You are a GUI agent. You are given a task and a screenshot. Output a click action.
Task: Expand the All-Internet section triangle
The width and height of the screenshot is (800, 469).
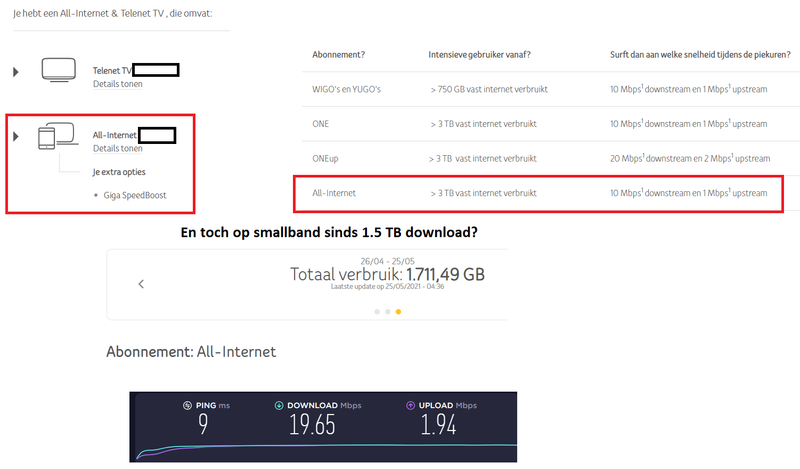(15, 135)
